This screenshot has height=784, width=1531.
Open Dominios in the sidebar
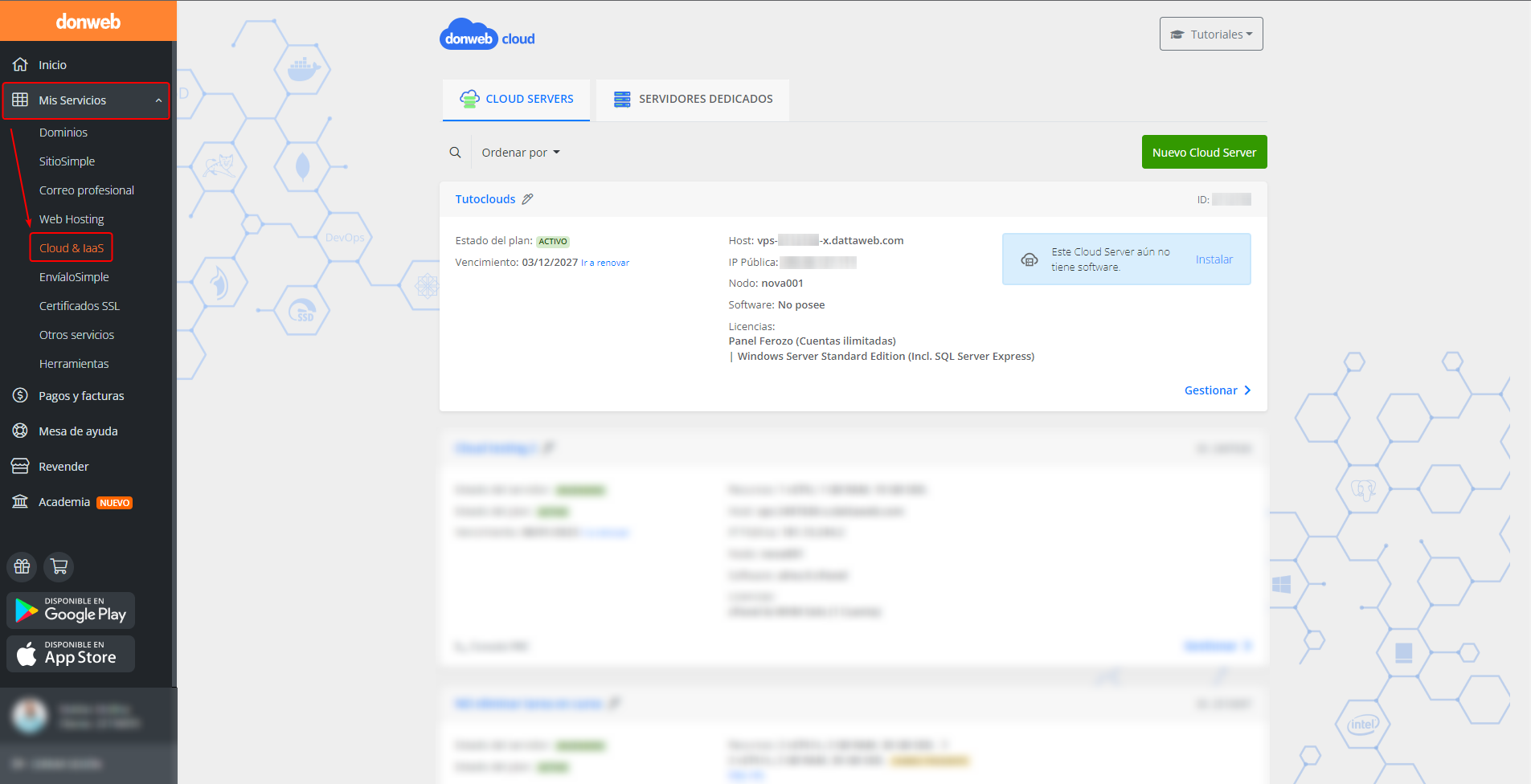(63, 133)
